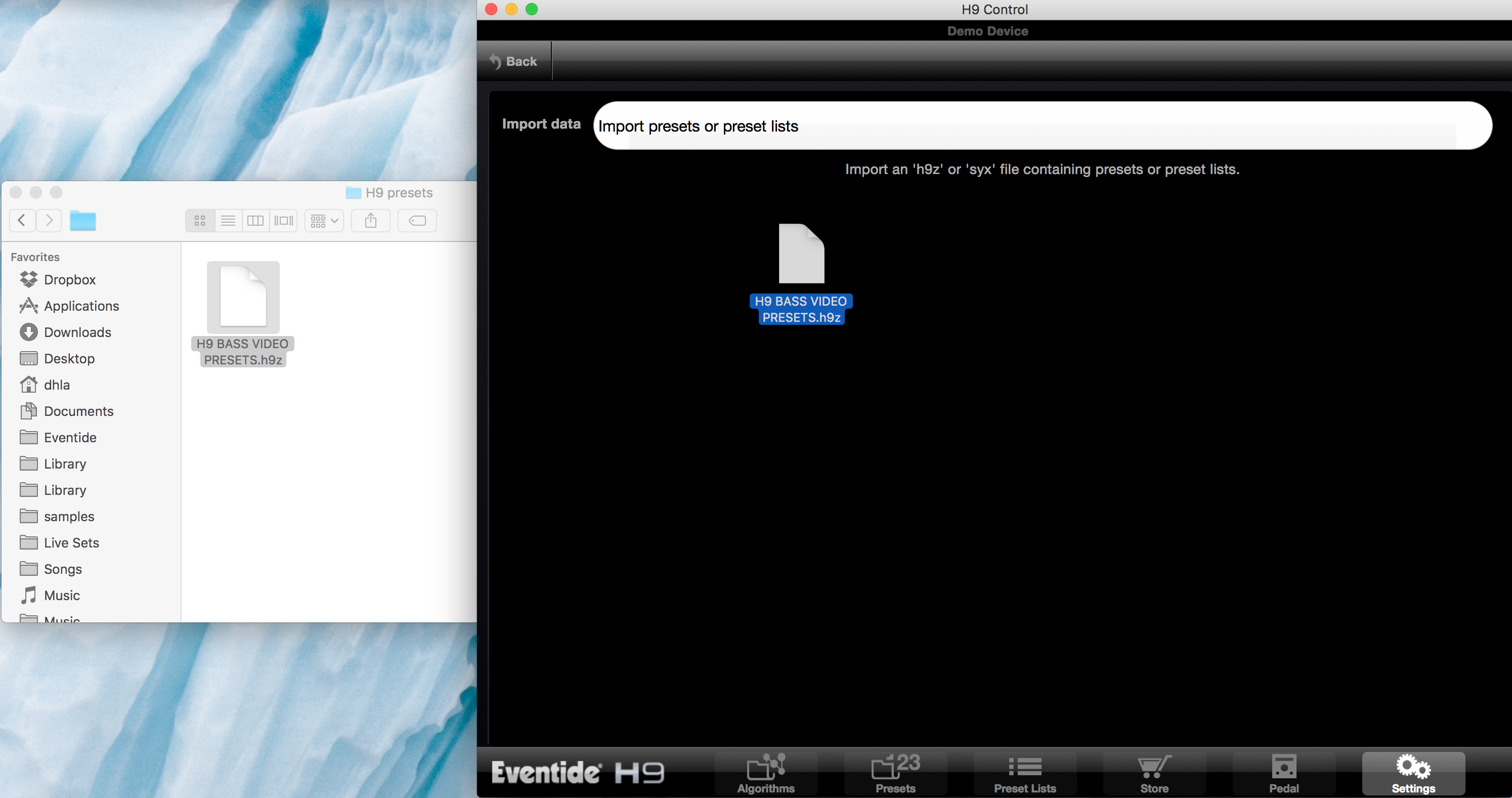Select the dragged H9 BASS VIDEO PRESETS.h9z file icon
This screenshot has width=1512, height=798.
801,254
